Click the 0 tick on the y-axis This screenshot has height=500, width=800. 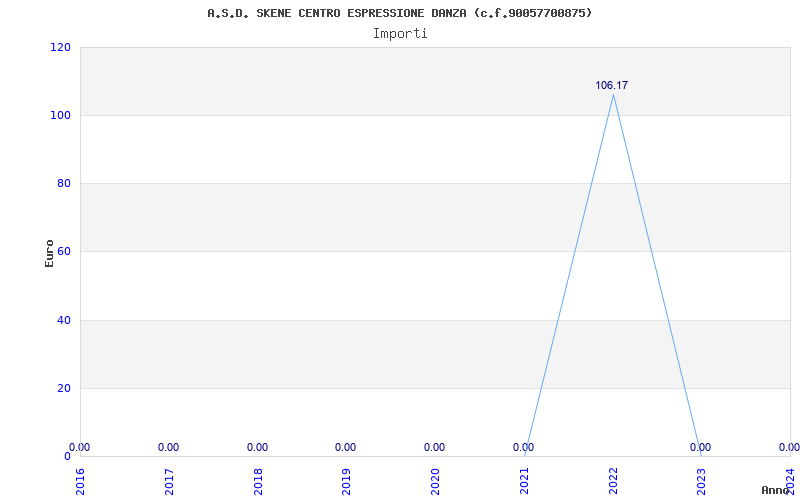point(67,456)
